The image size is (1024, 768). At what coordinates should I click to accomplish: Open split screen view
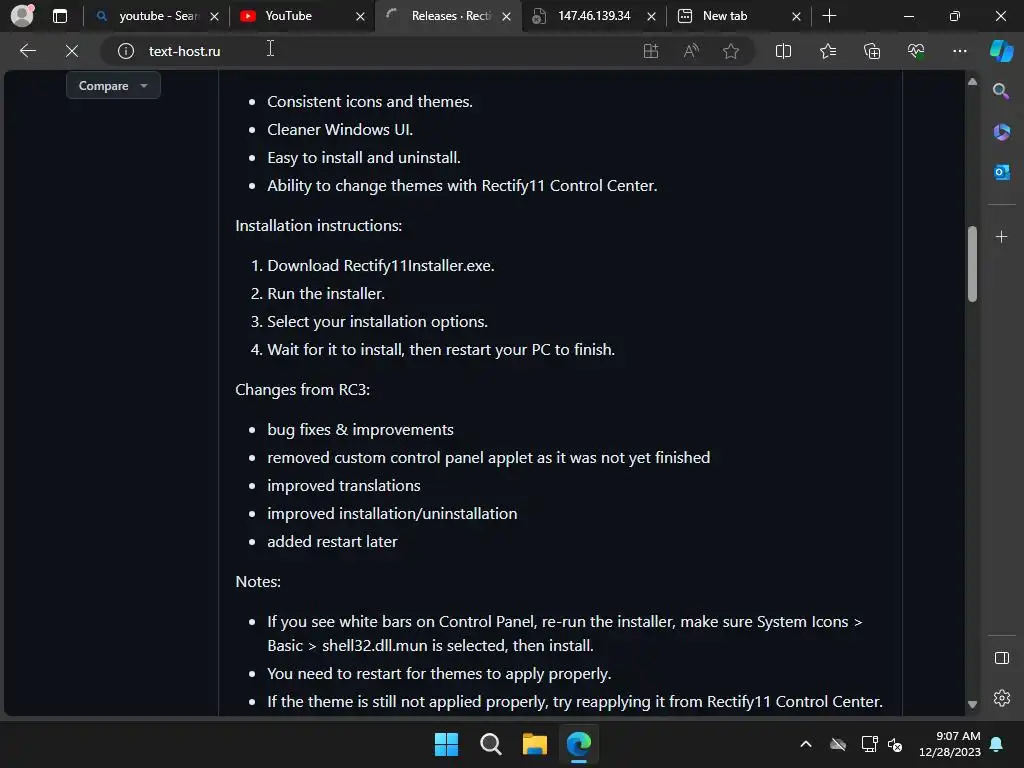point(783,51)
